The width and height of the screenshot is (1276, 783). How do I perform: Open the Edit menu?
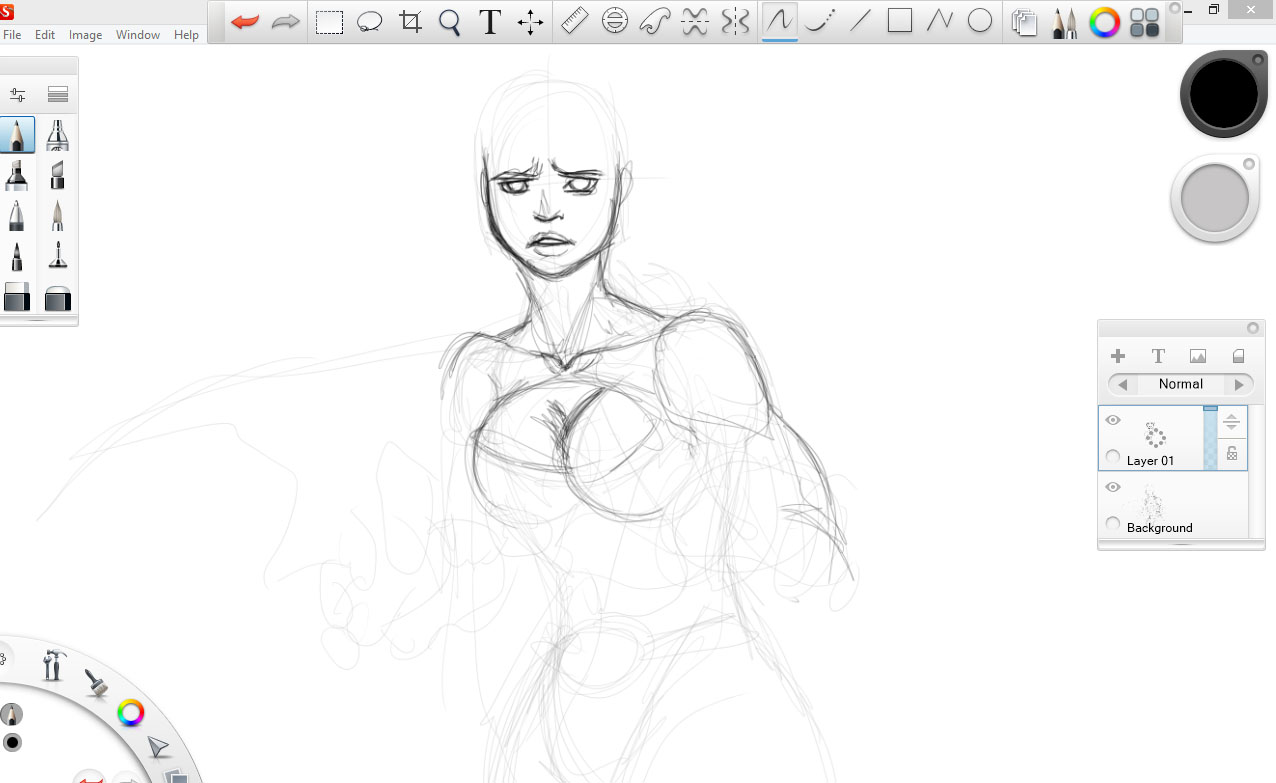45,35
